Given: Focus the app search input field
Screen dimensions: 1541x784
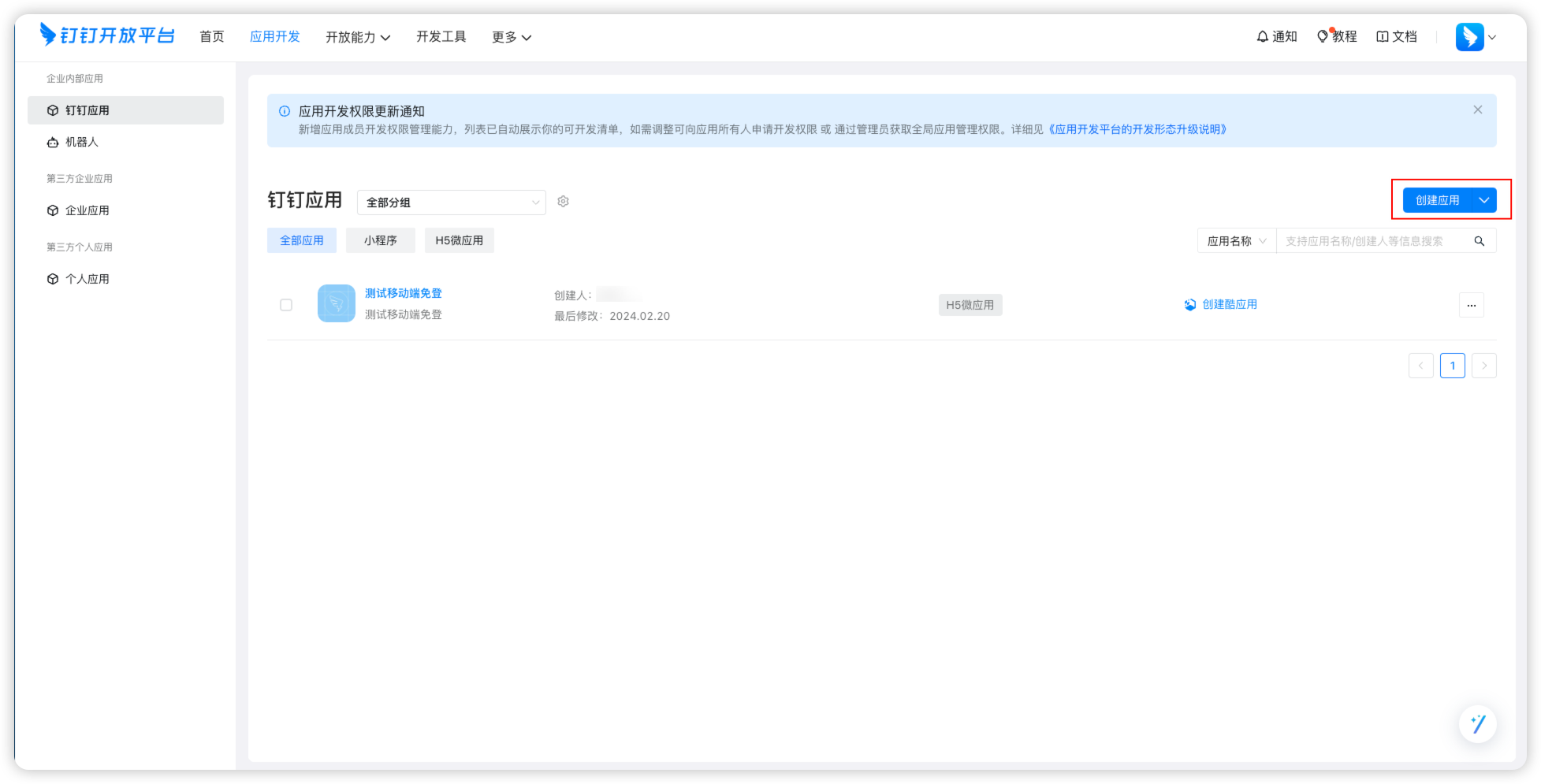Looking at the screenshot, I should (1372, 241).
